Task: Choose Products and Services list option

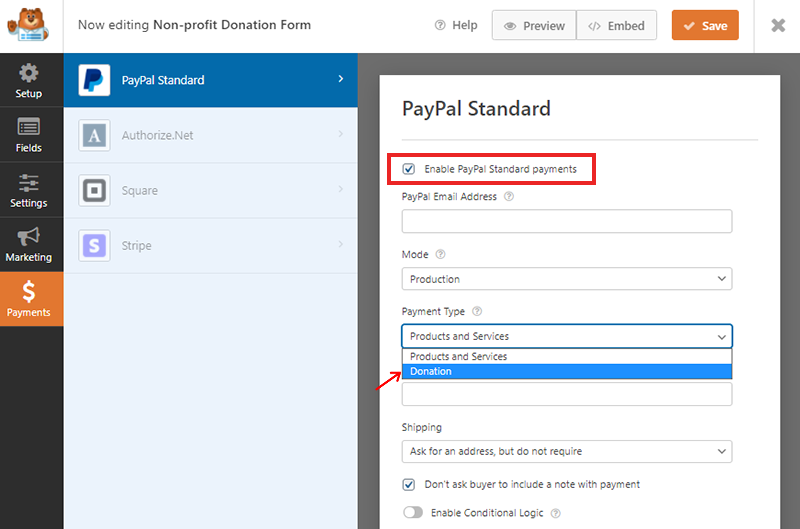Action: (567, 357)
